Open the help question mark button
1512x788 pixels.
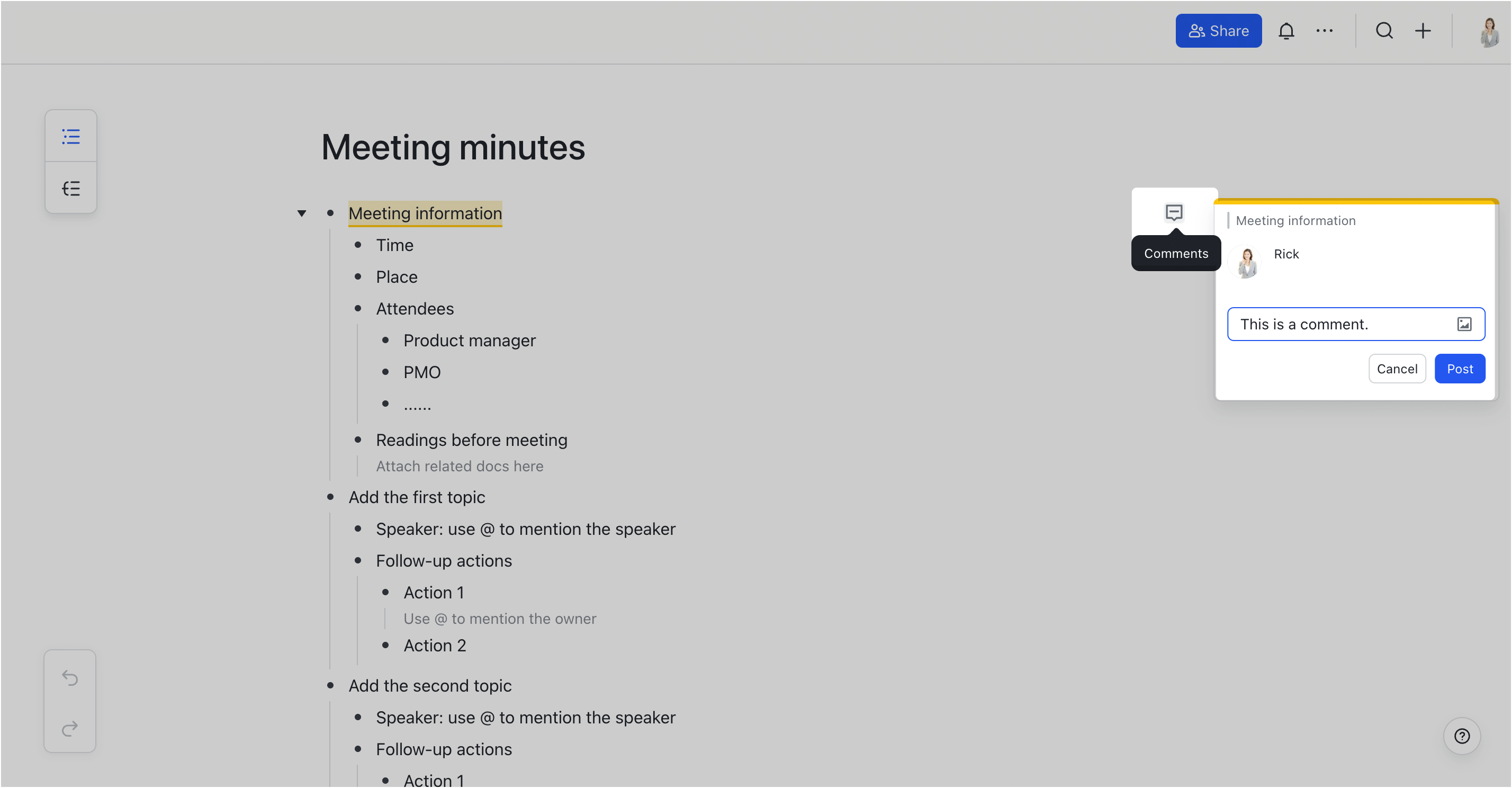1462,736
